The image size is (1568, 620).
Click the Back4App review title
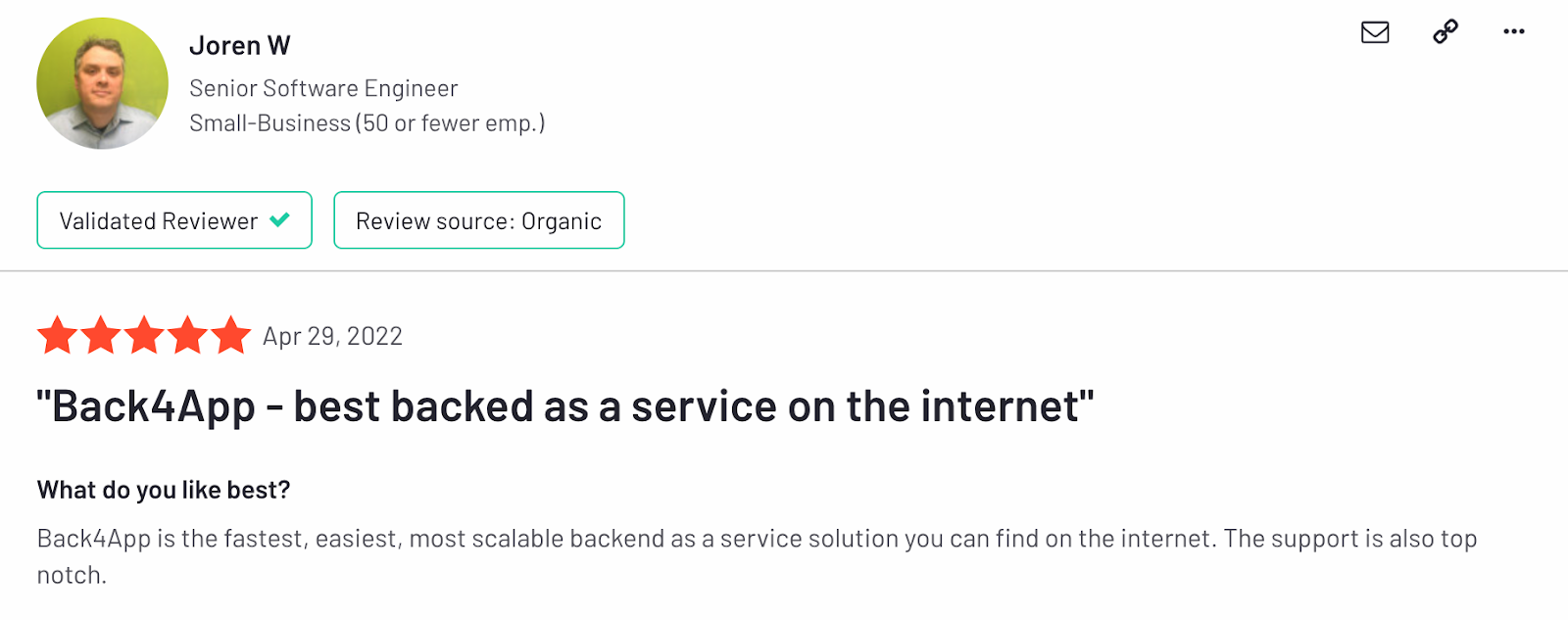[x=564, y=405]
